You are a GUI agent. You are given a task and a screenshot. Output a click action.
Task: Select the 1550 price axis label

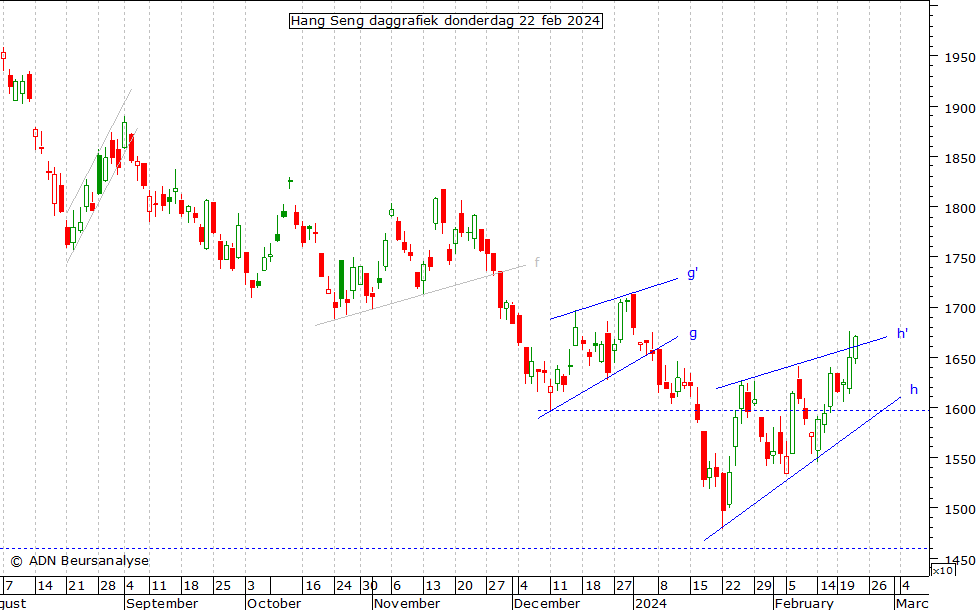click(x=959, y=459)
